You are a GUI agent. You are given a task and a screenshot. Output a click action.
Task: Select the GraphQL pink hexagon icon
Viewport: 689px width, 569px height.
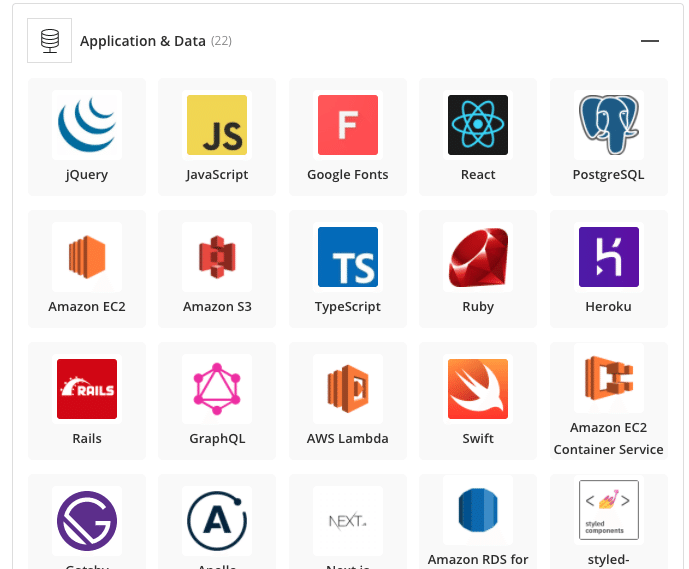point(217,389)
